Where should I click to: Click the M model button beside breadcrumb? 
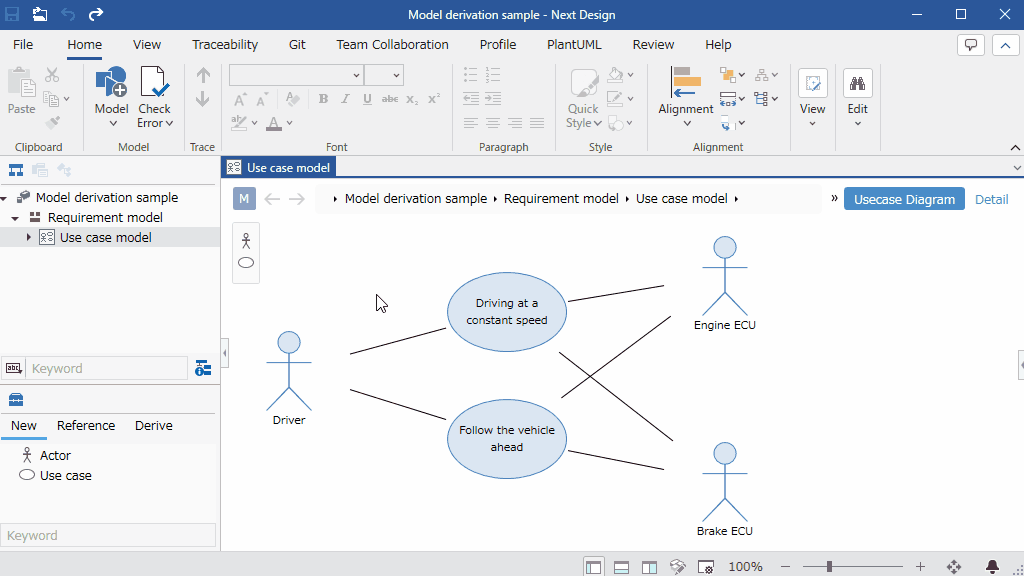point(244,199)
